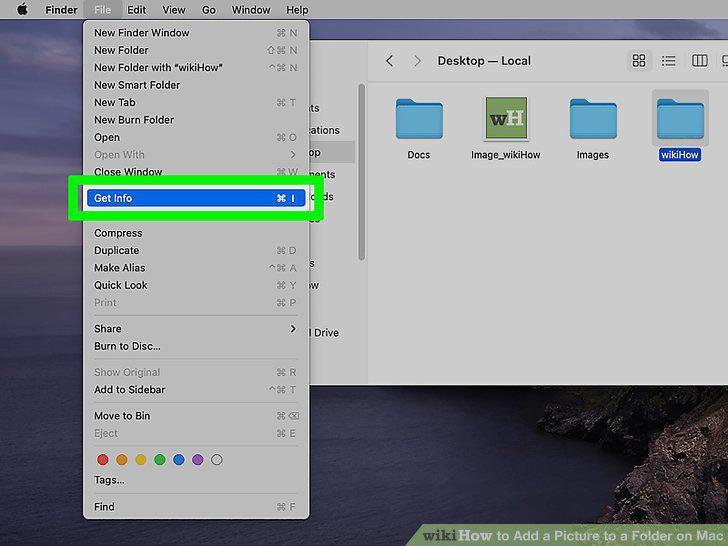Image resolution: width=728 pixels, height=546 pixels.
Task: Choose New Folder from File menu
Action: point(195,50)
